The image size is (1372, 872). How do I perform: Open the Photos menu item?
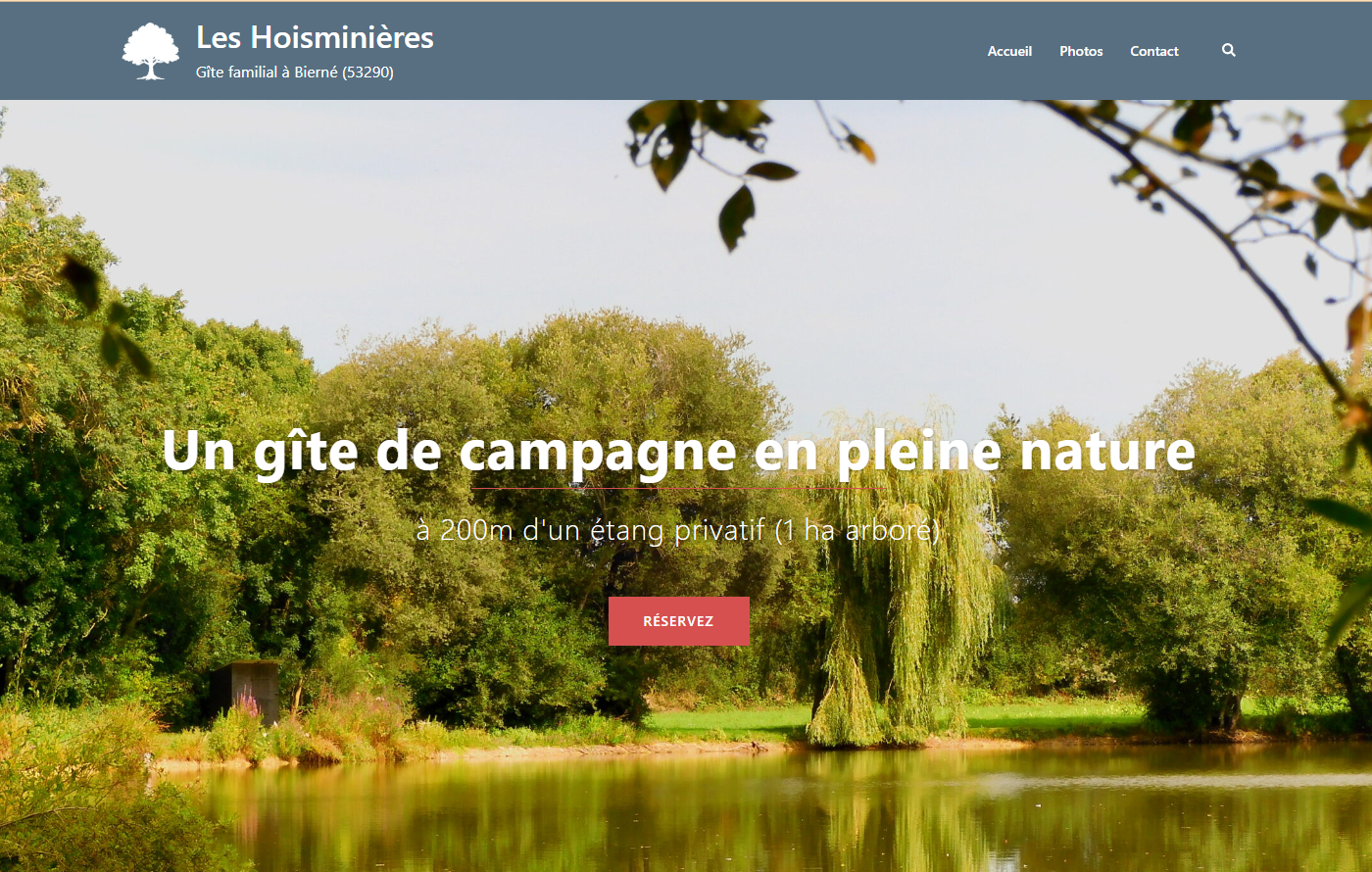point(1081,51)
